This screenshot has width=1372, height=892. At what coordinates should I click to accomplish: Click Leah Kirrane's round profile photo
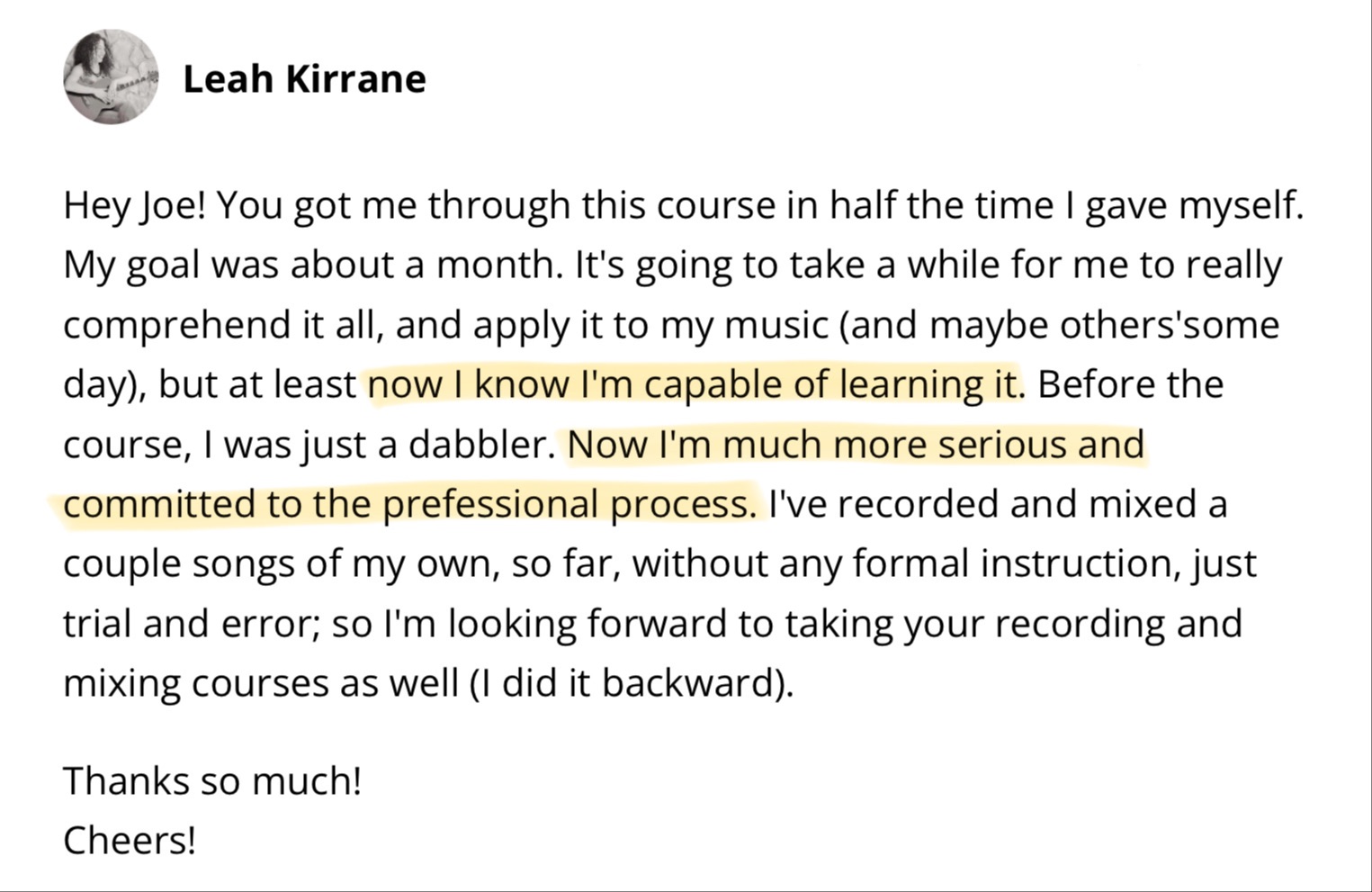111,77
